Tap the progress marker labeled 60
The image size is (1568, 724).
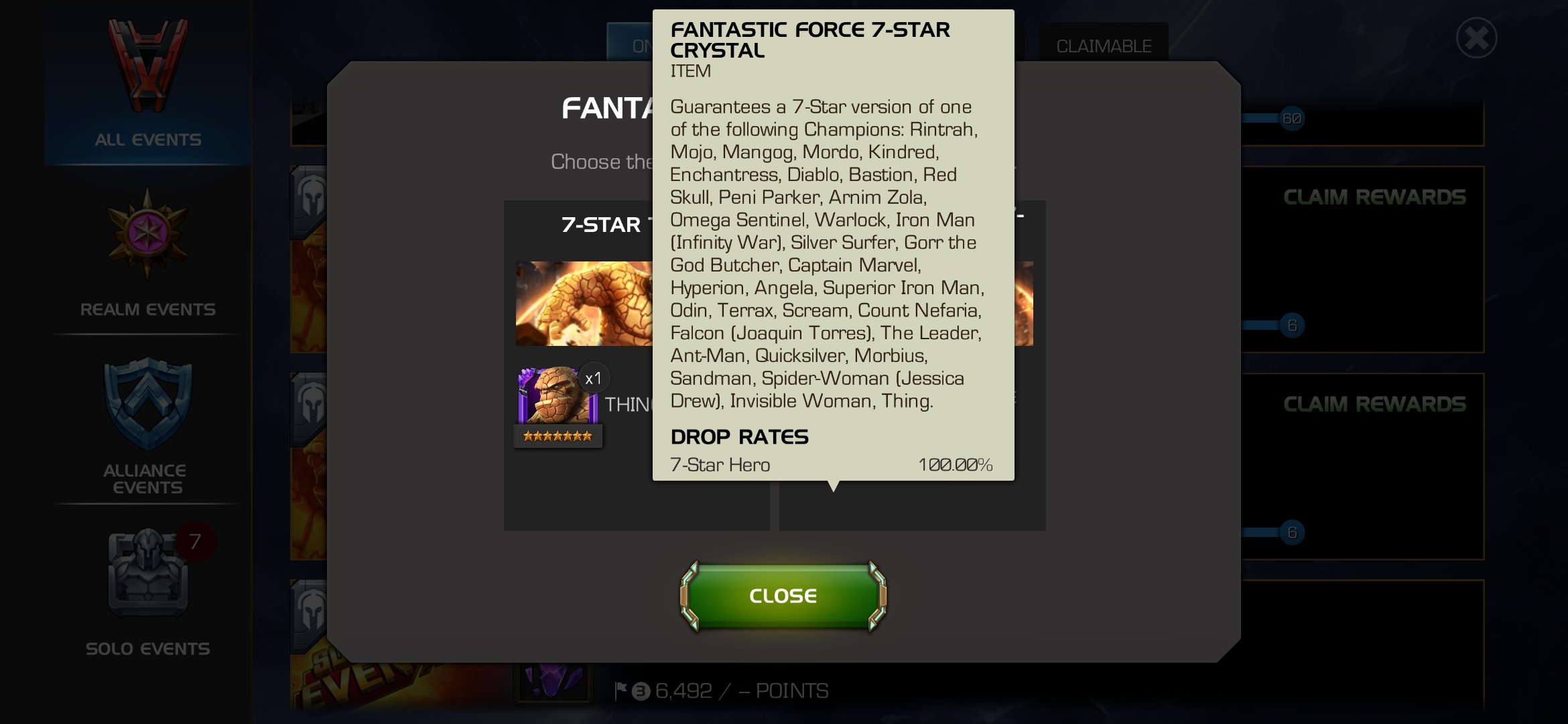(1292, 119)
